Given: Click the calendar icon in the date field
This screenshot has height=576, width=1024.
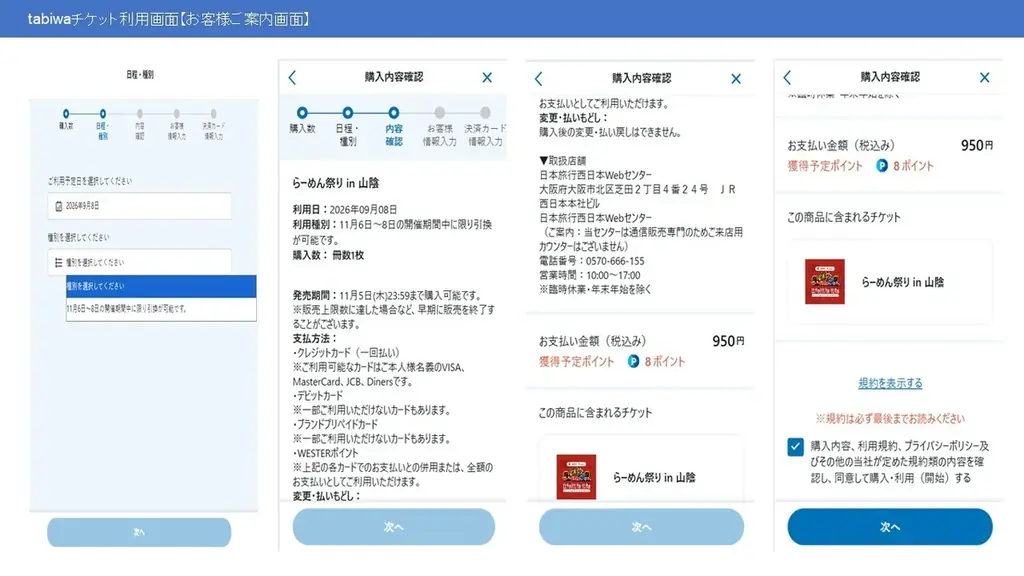Looking at the screenshot, I should click(58, 206).
